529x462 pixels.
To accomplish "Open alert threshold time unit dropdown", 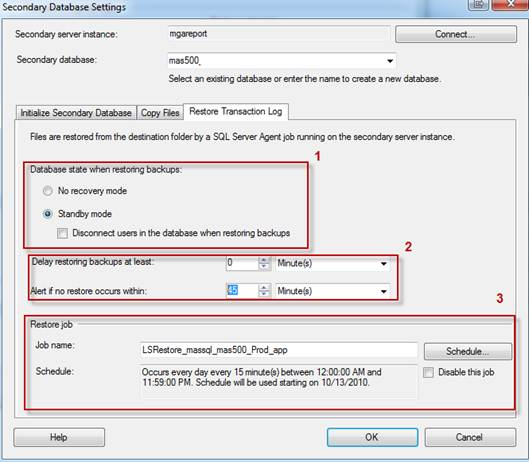I will (384, 291).
